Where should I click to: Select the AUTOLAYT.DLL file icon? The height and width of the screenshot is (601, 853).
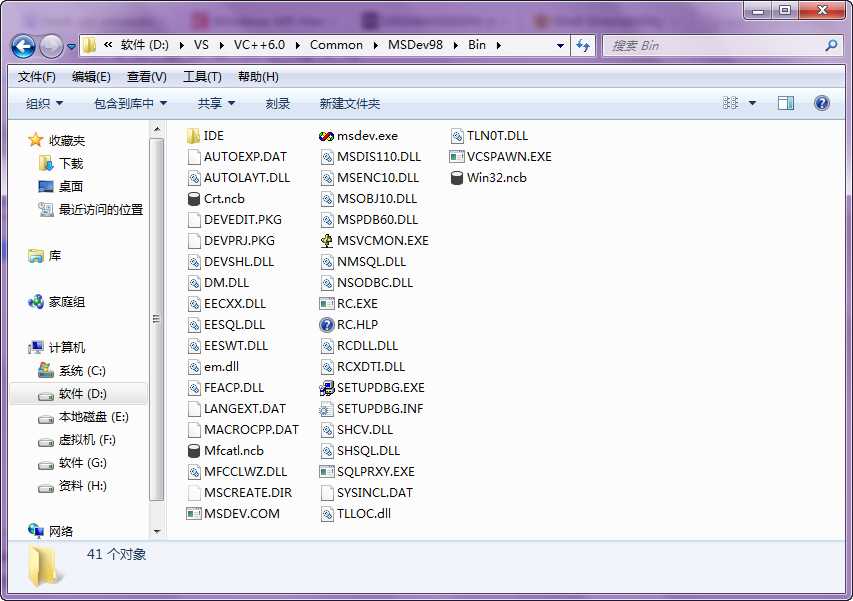click(x=194, y=178)
